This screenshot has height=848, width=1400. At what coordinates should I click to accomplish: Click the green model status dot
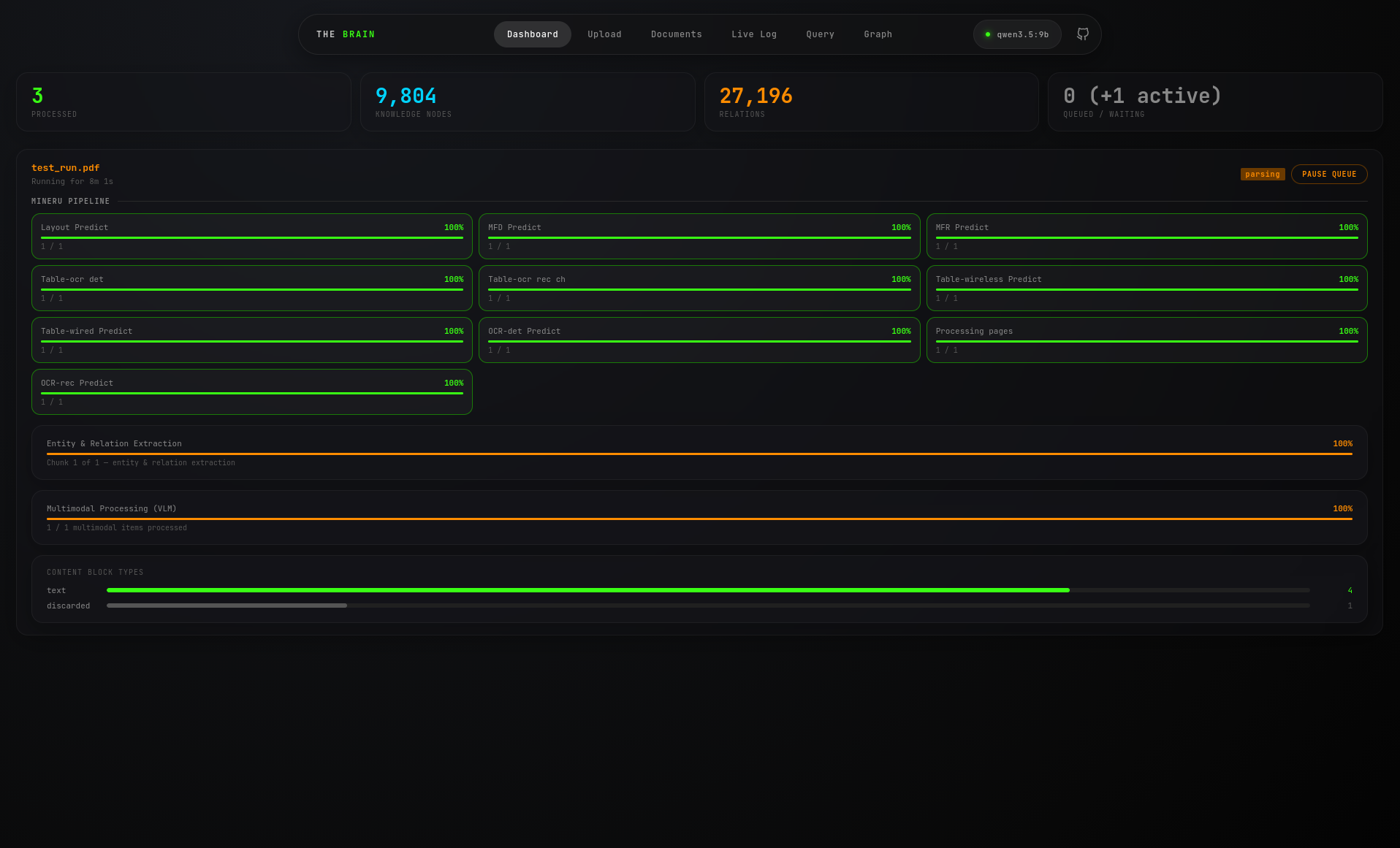(x=988, y=34)
